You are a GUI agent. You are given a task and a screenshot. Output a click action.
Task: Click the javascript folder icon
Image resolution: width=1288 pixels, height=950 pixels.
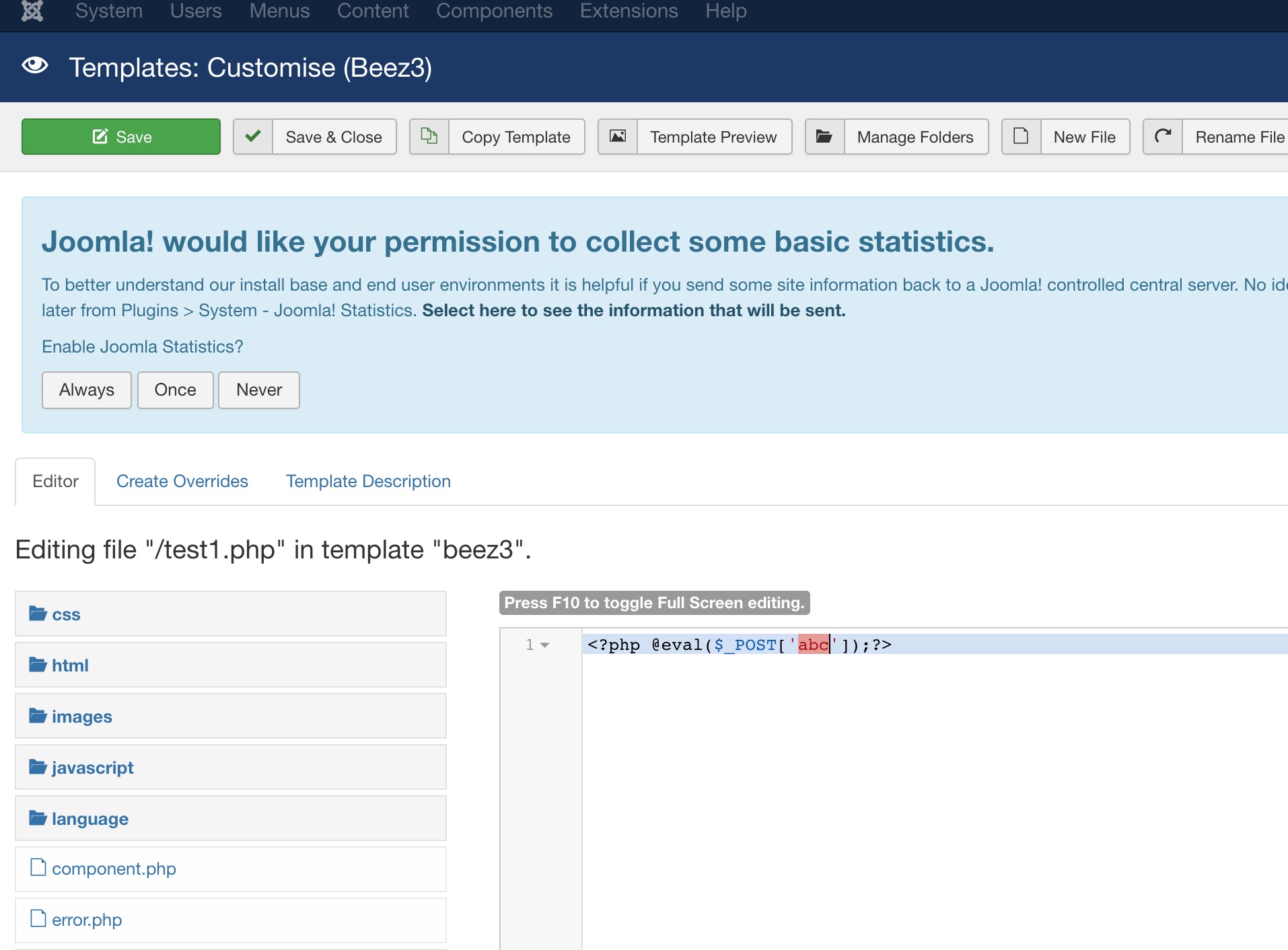click(38, 767)
